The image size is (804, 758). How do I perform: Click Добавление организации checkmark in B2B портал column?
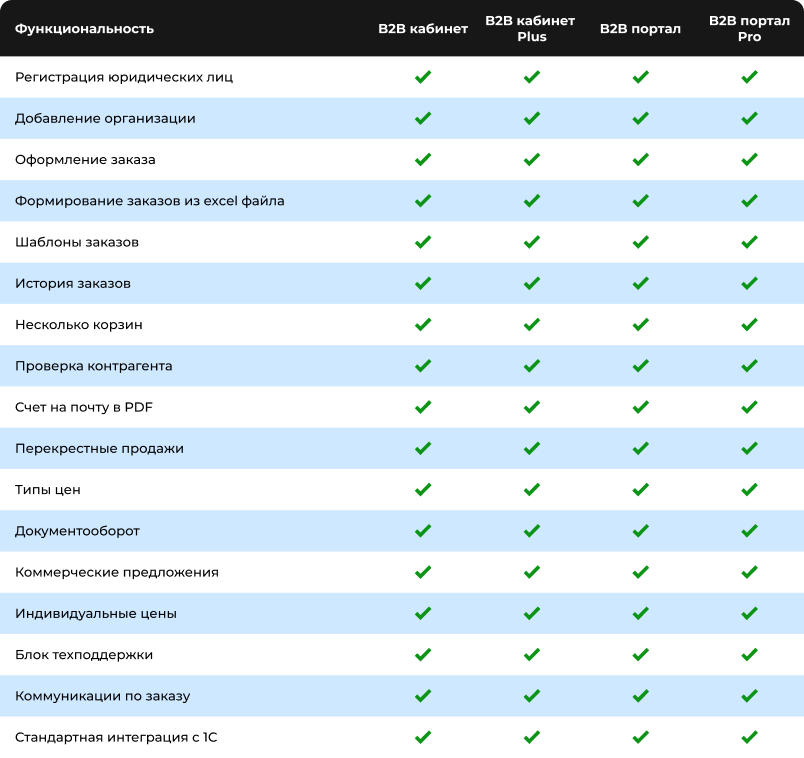(x=640, y=118)
